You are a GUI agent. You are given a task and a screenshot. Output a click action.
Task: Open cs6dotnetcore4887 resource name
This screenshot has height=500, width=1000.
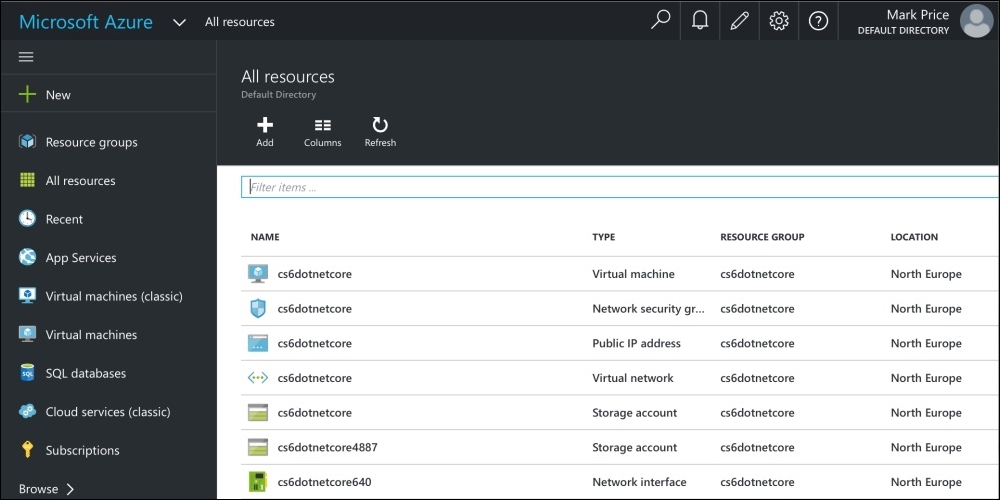(328, 447)
